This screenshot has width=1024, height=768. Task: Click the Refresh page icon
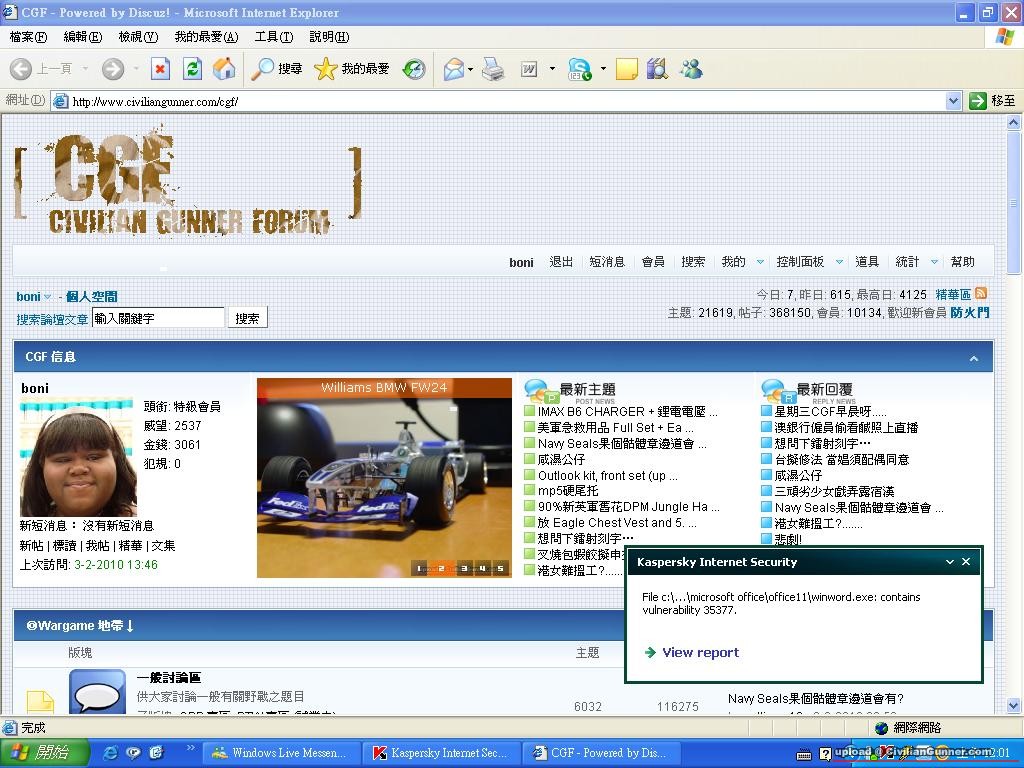point(192,69)
